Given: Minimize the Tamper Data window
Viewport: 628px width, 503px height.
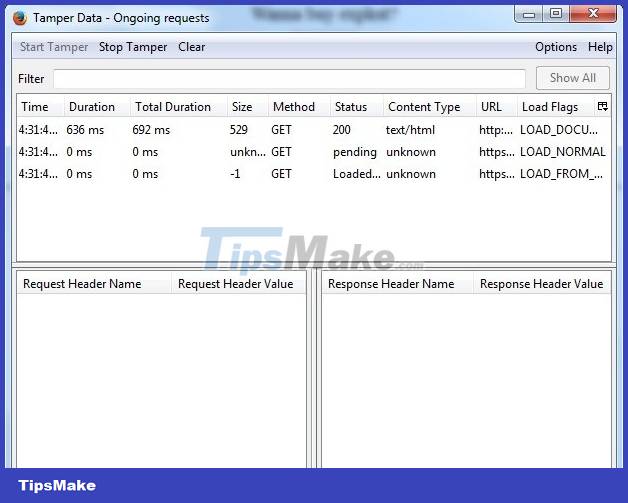Looking at the screenshot, I should point(529,14).
